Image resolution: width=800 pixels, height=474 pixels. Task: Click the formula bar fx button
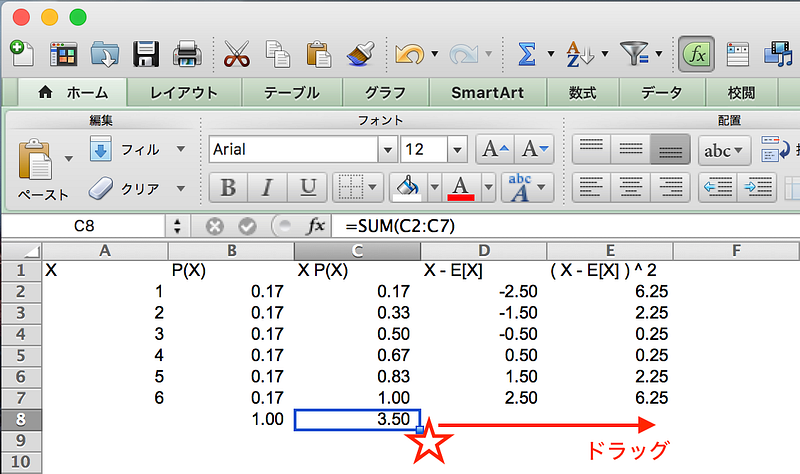[x=315, y=226]
